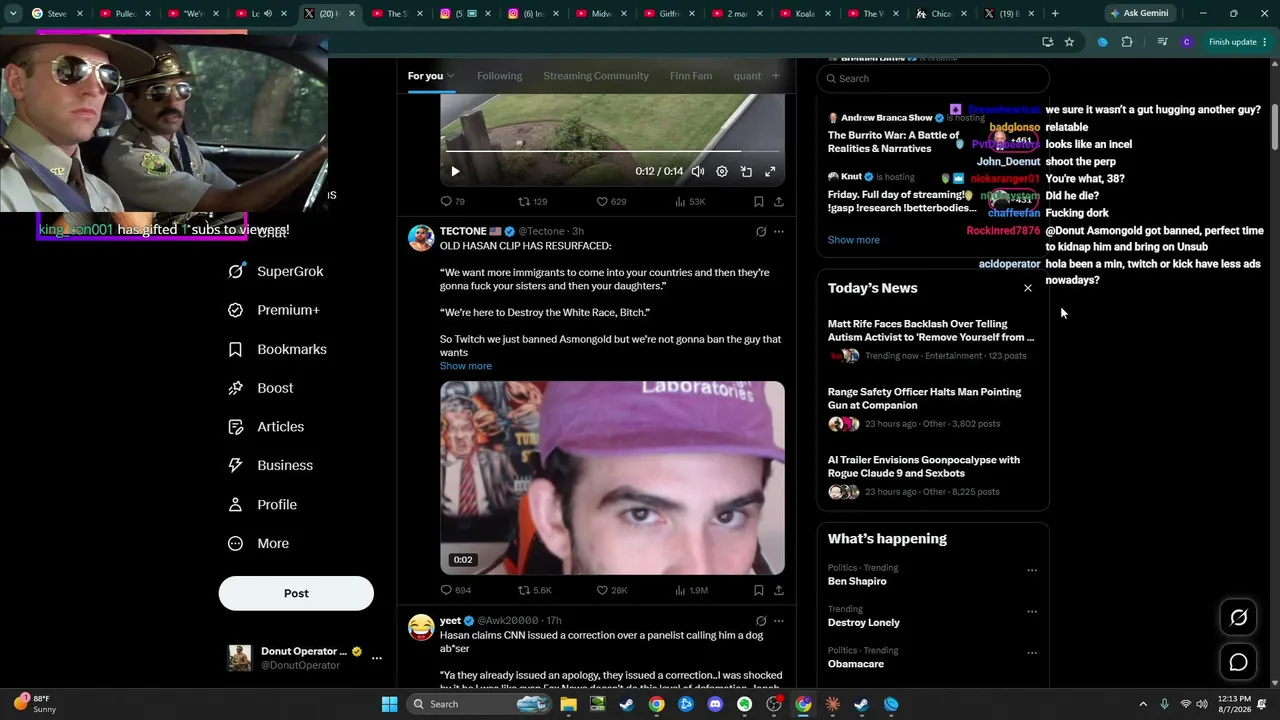This screenshot has height=720, width=1280.
Task: Switch to the Finn Fam tab
Action: tap(691, 76)
